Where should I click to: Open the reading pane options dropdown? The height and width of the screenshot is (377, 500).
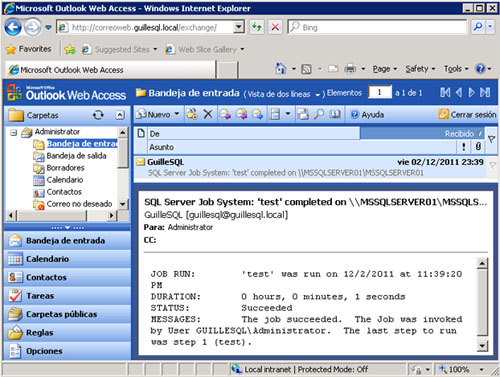click(x=288, y=114)
